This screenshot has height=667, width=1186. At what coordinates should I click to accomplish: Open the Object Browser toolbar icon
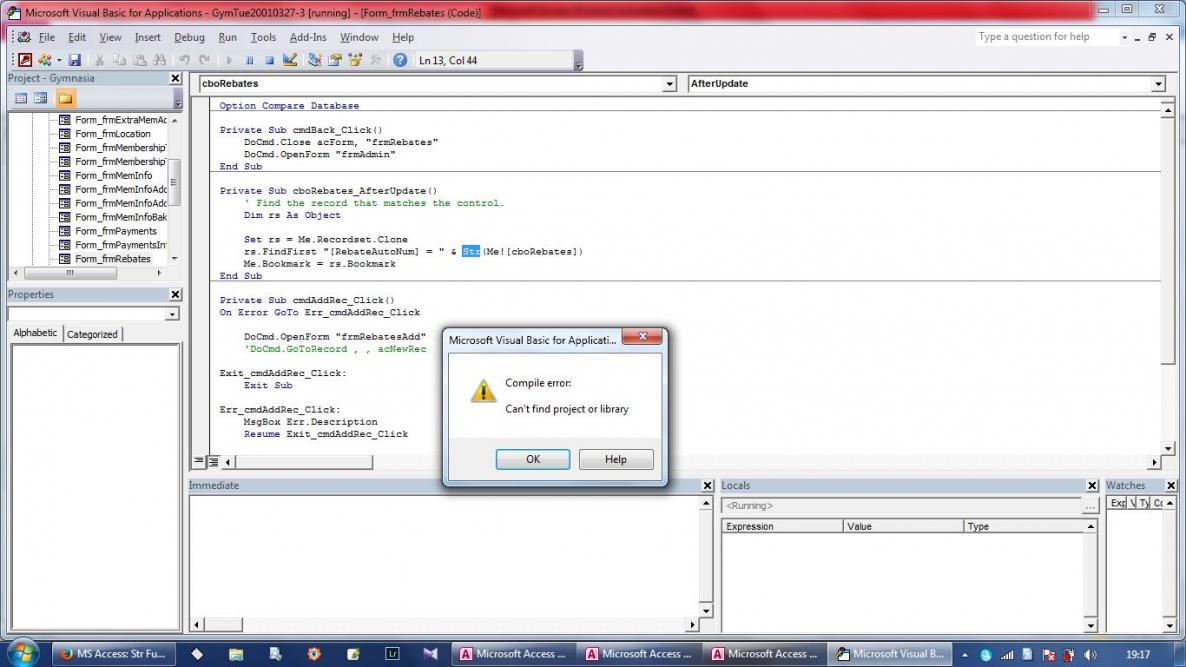click(x=355, y=60)
